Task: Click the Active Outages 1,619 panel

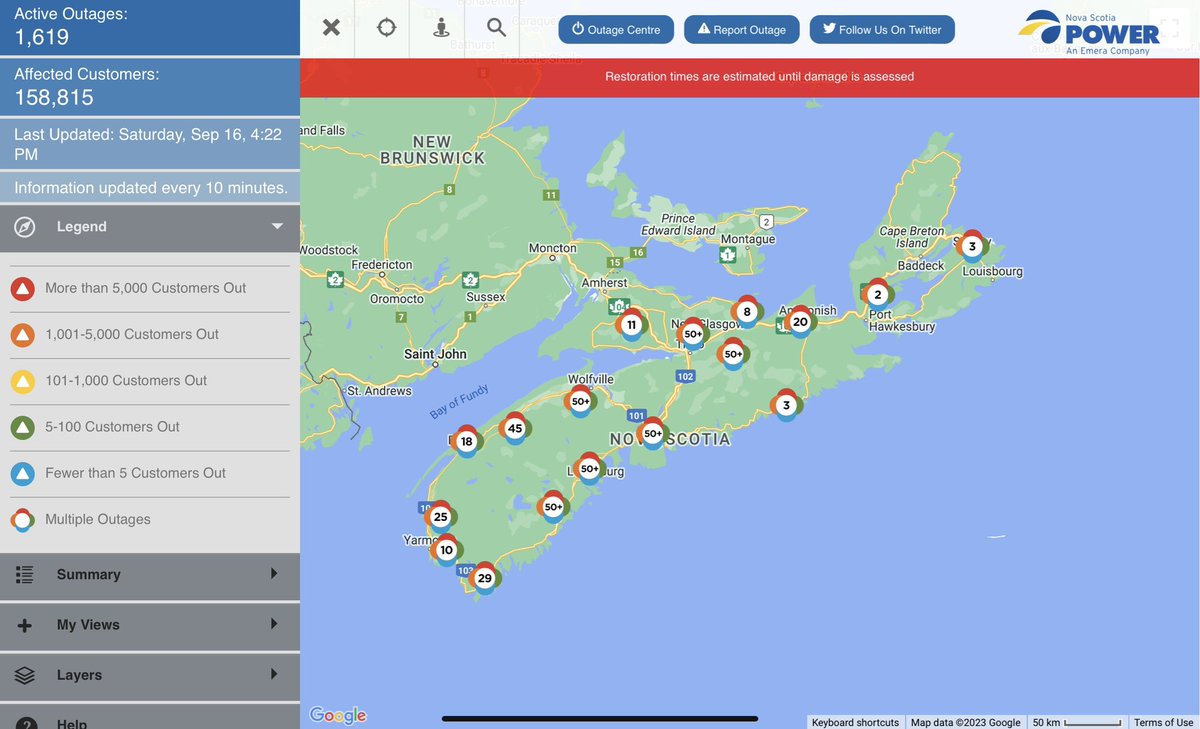Action: [x=150, y=28]
